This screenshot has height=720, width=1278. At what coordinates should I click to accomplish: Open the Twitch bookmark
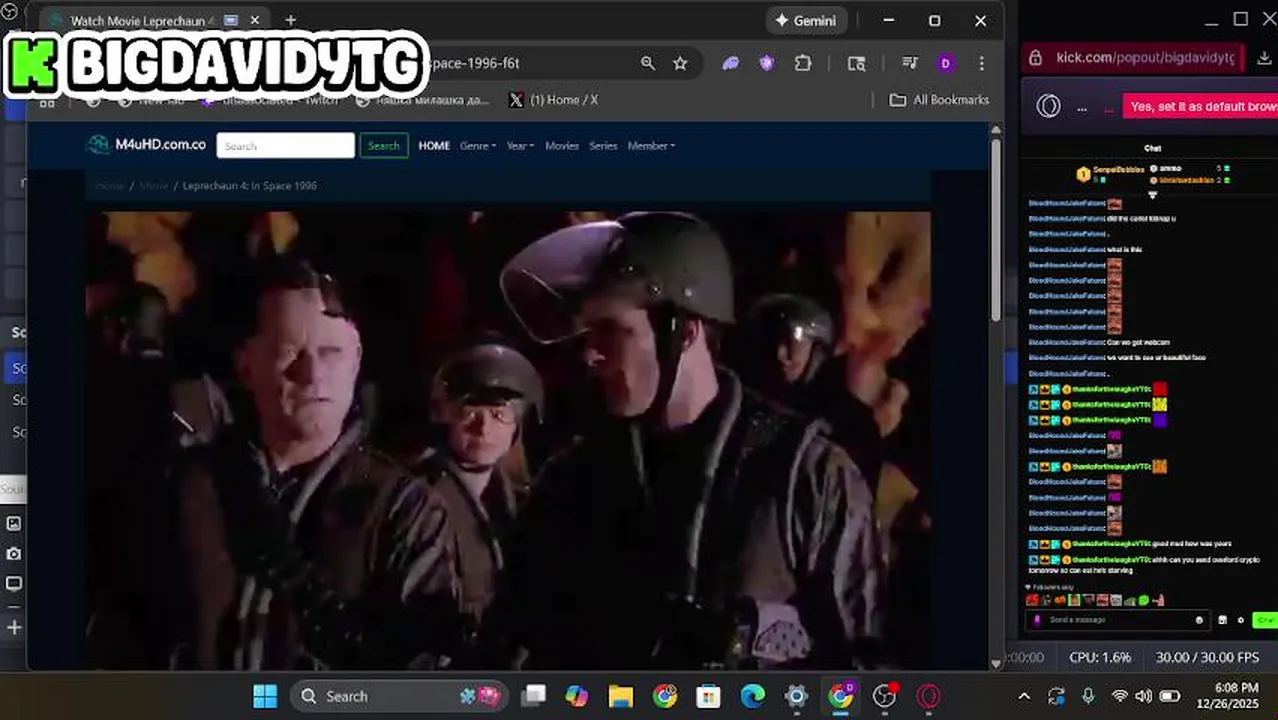pyautogui.click(x=269, y=100)
